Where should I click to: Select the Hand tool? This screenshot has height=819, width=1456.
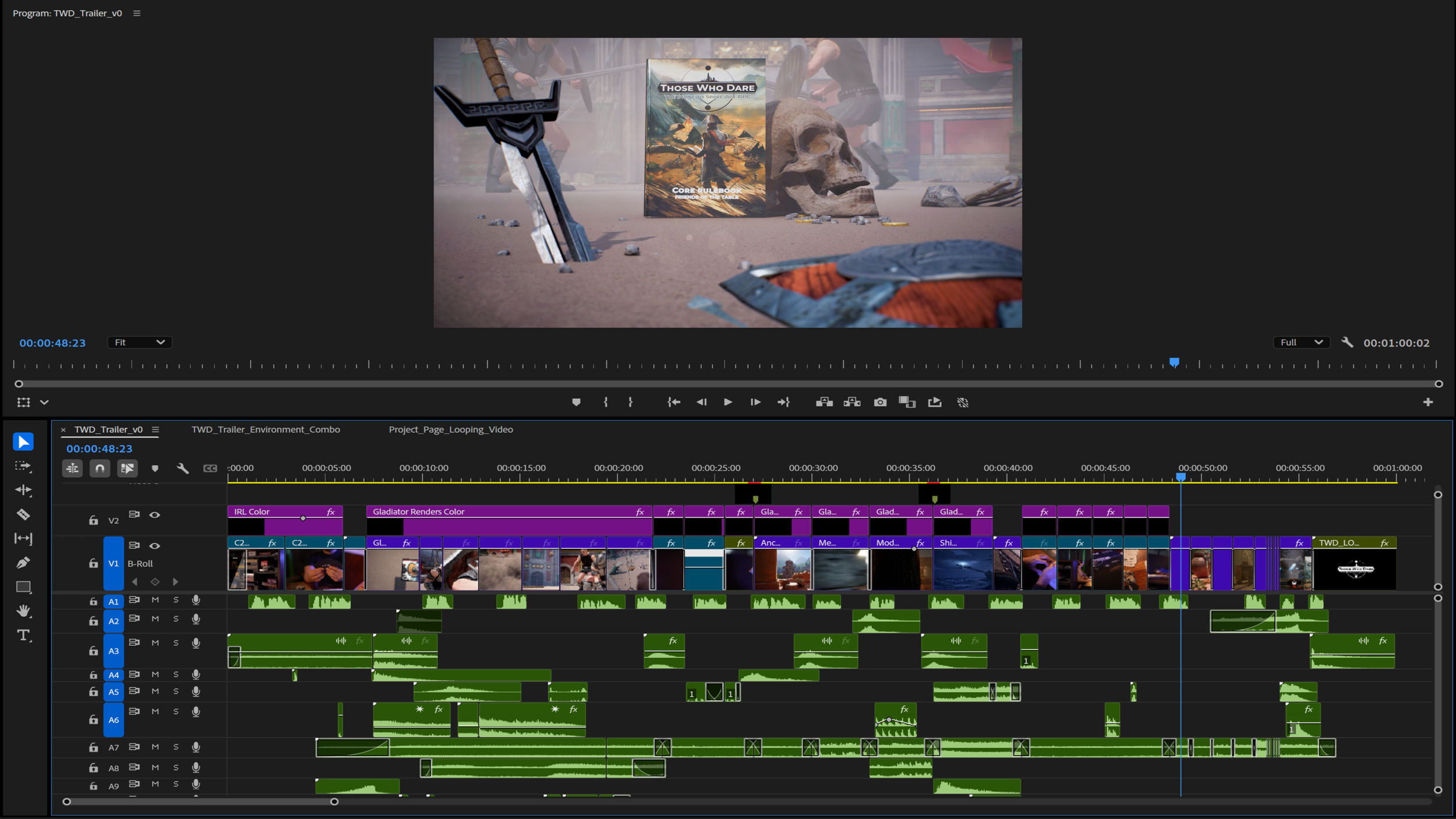(x=23, y=610)
